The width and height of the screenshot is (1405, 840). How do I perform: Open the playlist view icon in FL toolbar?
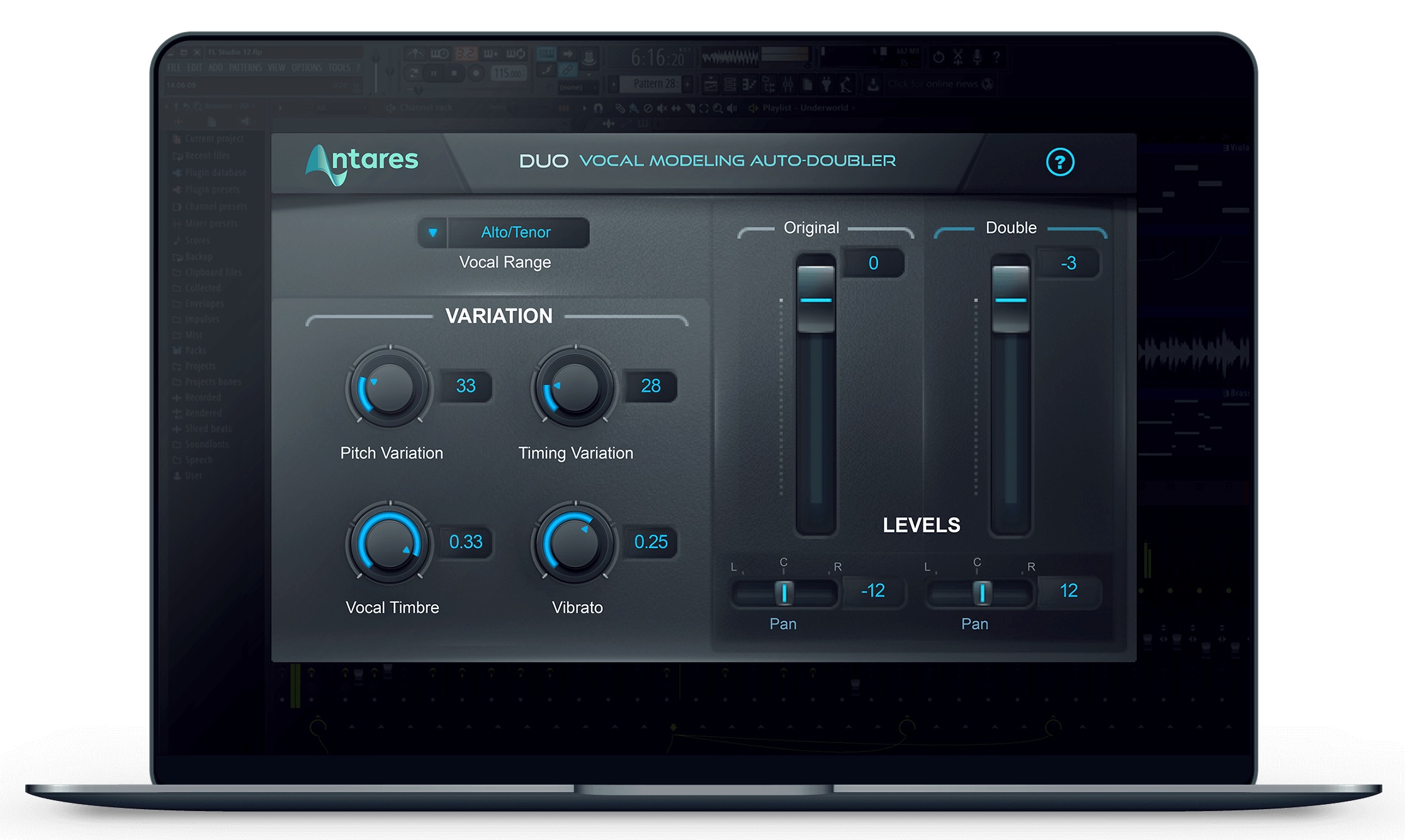point(711,84)
